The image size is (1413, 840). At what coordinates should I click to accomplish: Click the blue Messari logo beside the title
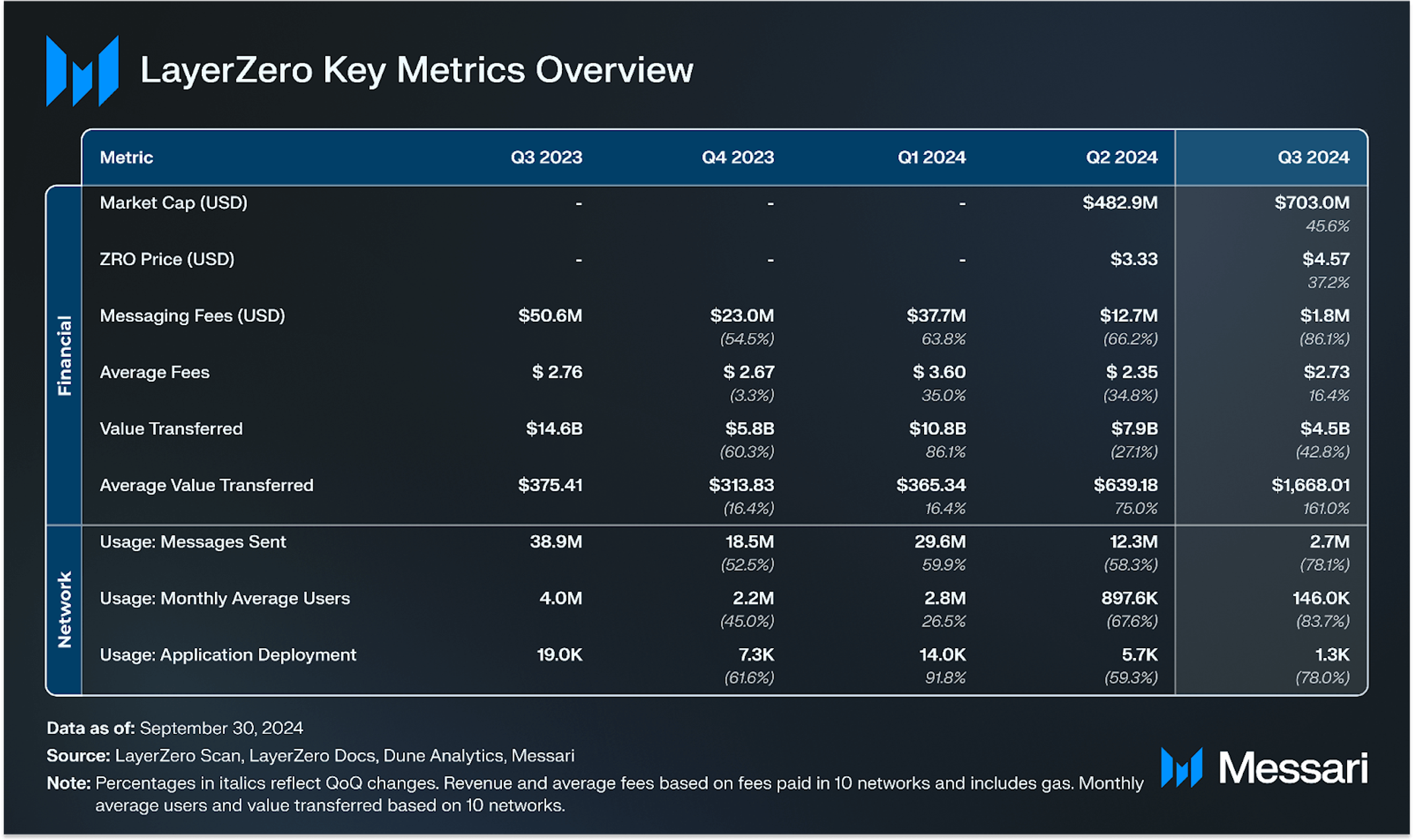(x=82, y=71)
